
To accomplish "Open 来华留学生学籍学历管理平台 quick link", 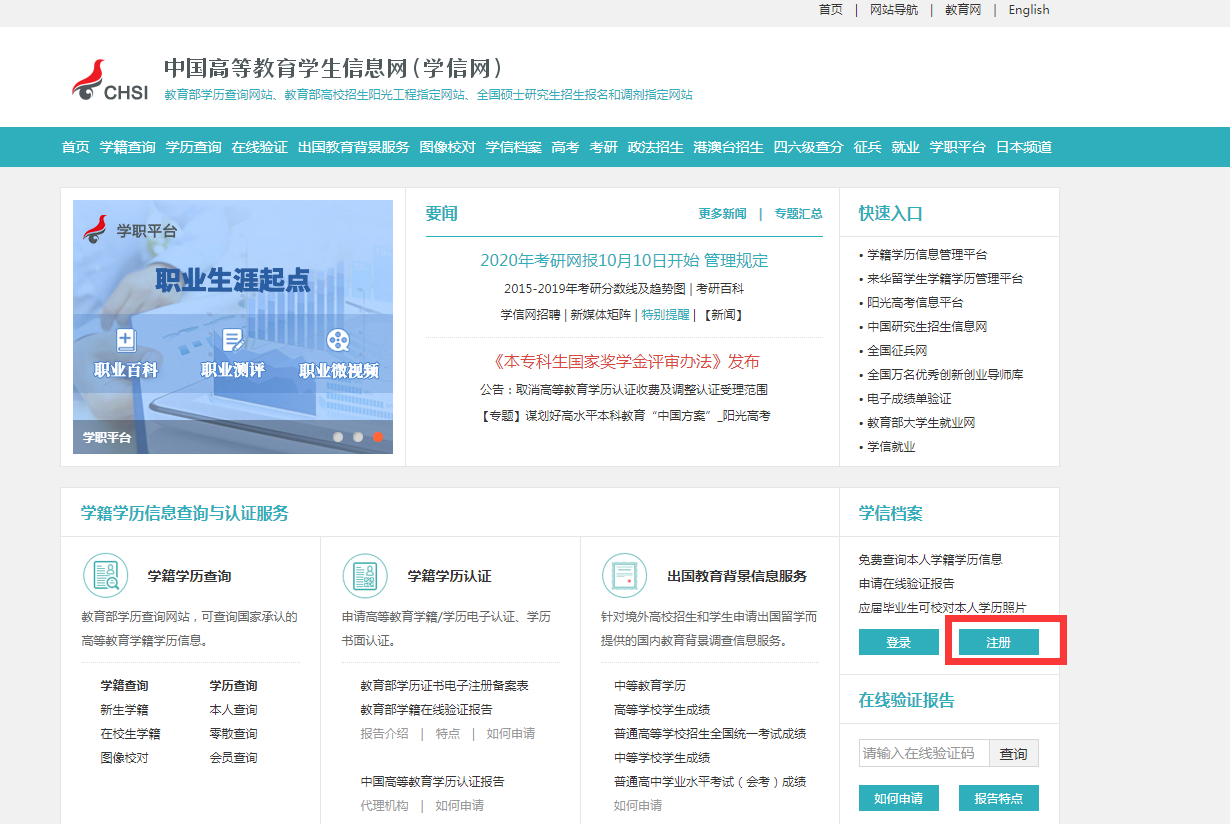I will (945, 279).
